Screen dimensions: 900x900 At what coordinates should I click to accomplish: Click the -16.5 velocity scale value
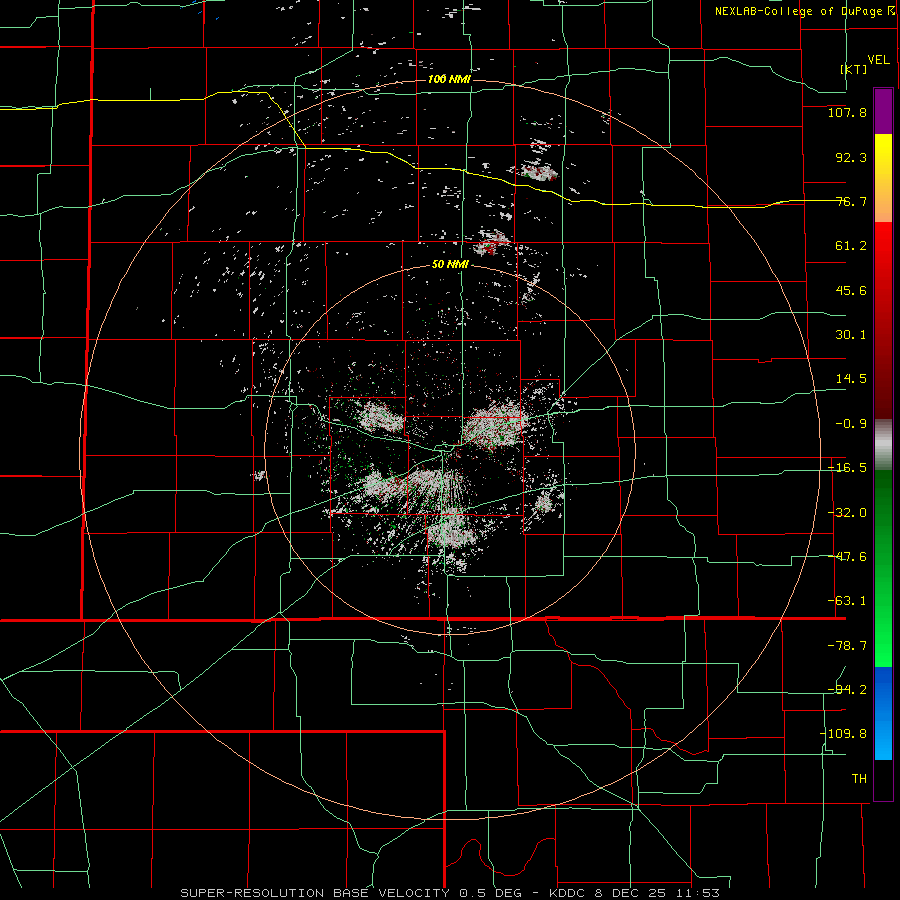(x=847, y=468)
